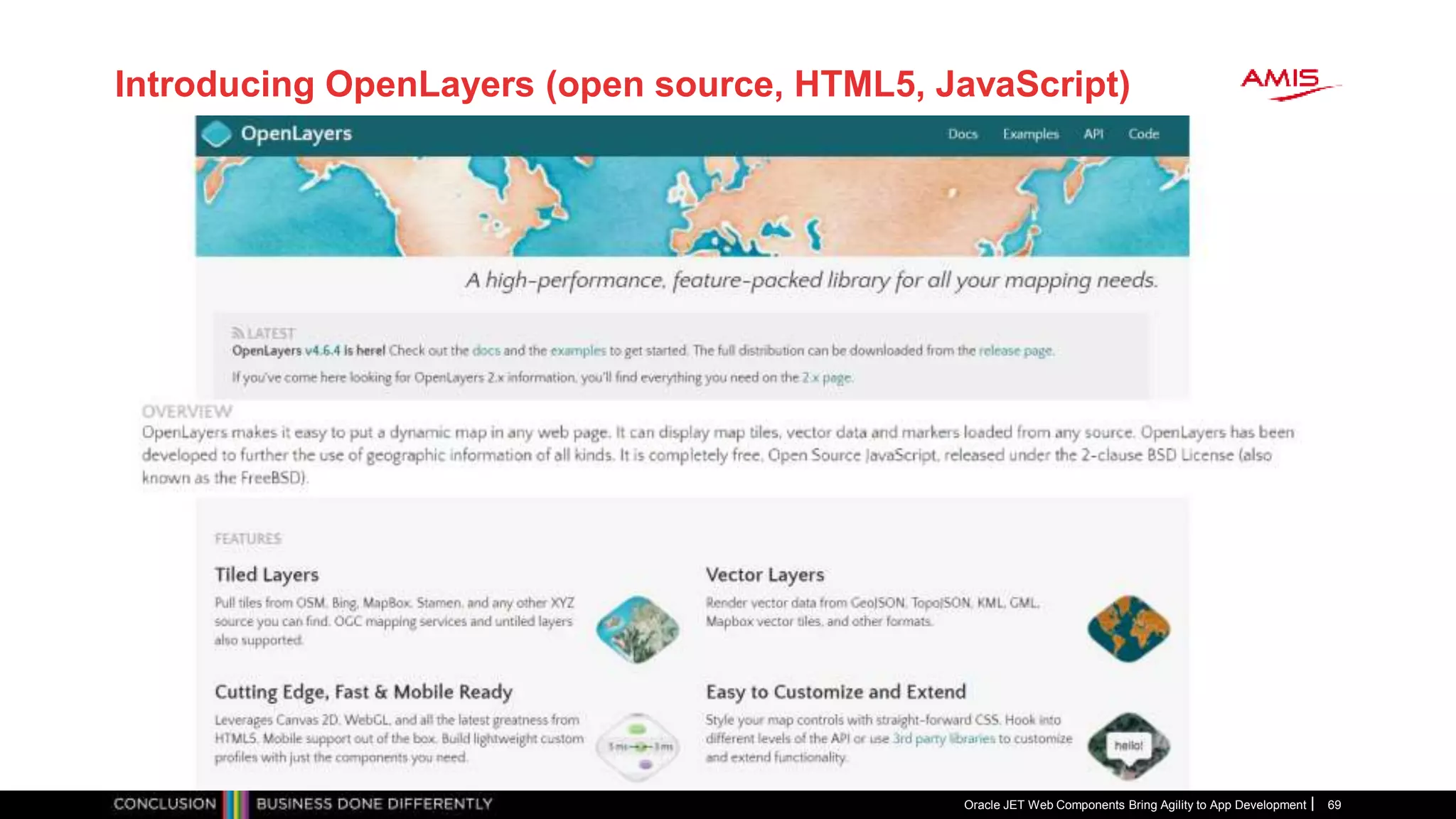Click the Cutting Edge scale diamond icon
Viewport: 1456px width, 819px height.
638,746
